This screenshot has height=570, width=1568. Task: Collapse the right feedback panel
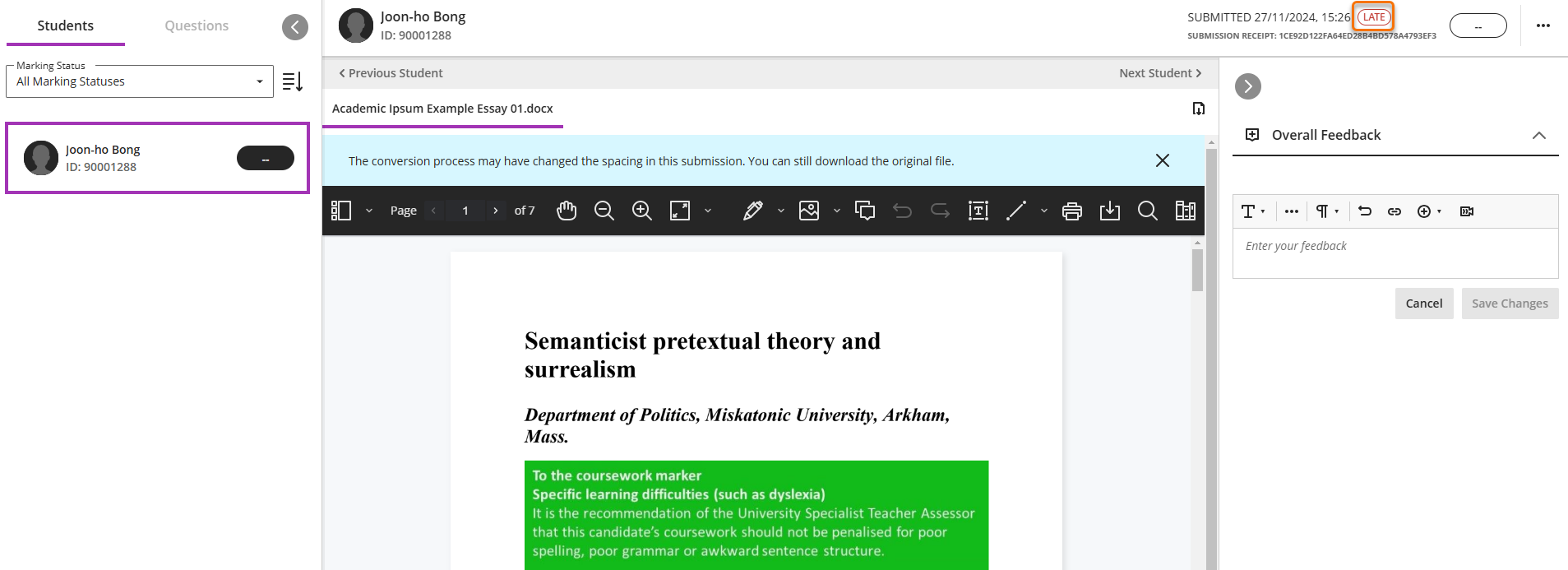pyautogui.click(x=1248, y=86)
